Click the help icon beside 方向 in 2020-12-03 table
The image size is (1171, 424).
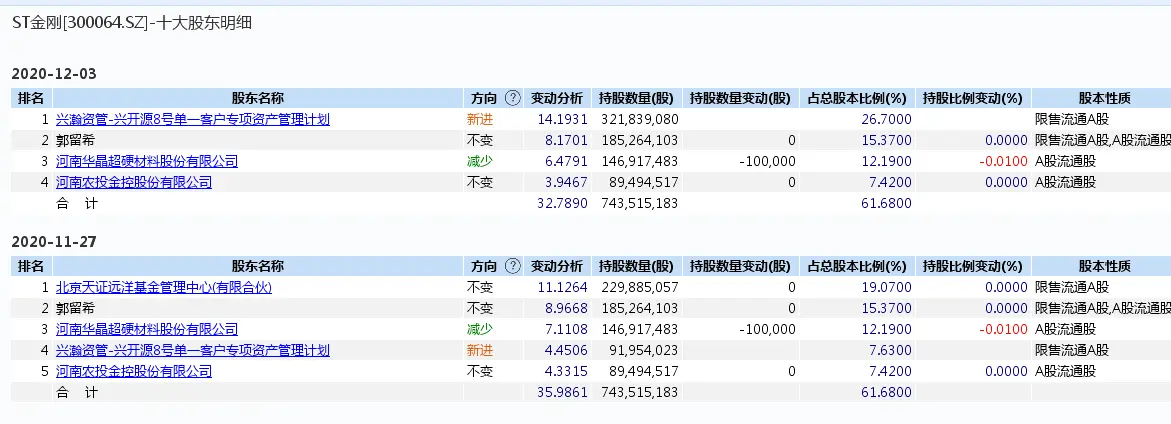[512, 98]
